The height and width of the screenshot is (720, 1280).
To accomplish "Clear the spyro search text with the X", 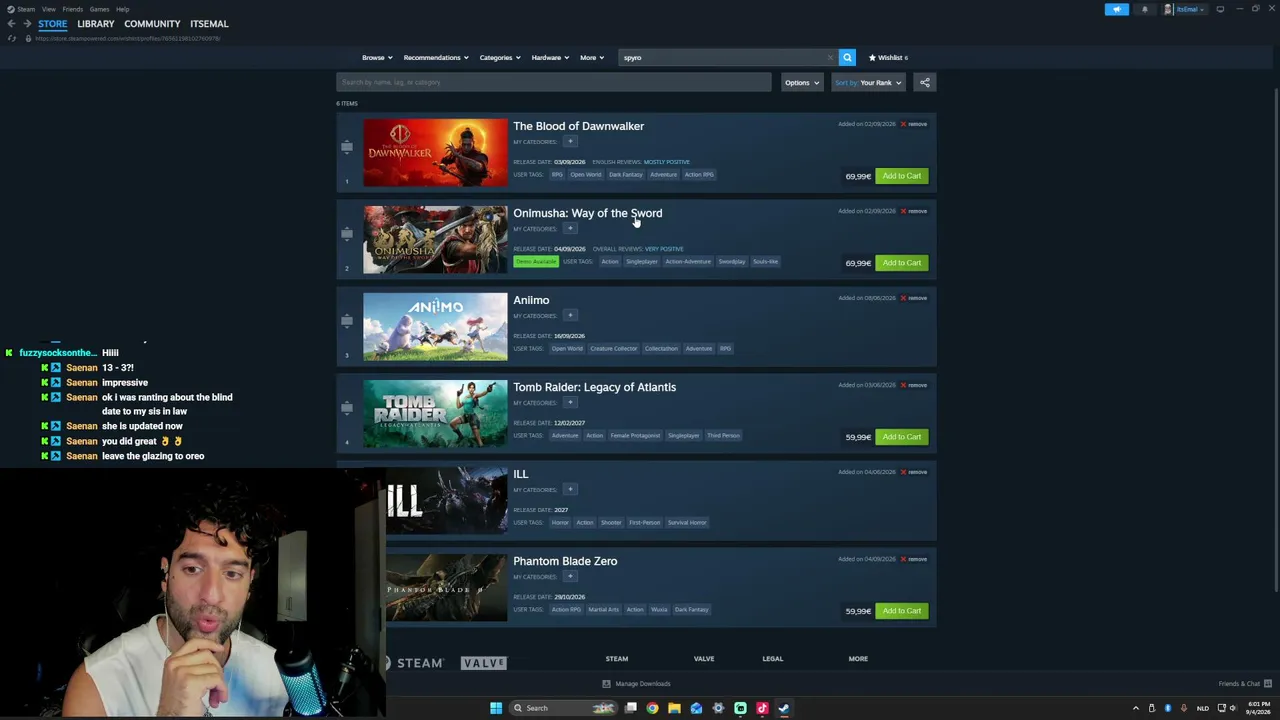I will (830, 57).
